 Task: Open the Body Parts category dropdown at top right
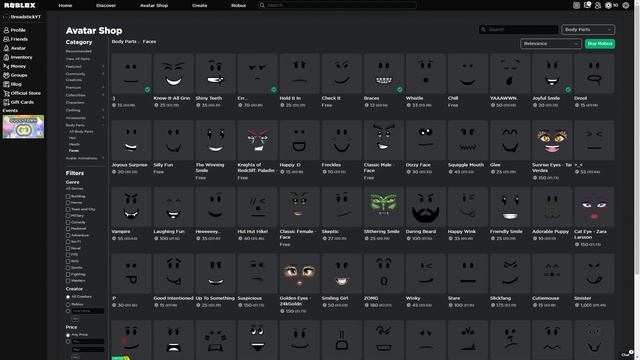point(588,29)
